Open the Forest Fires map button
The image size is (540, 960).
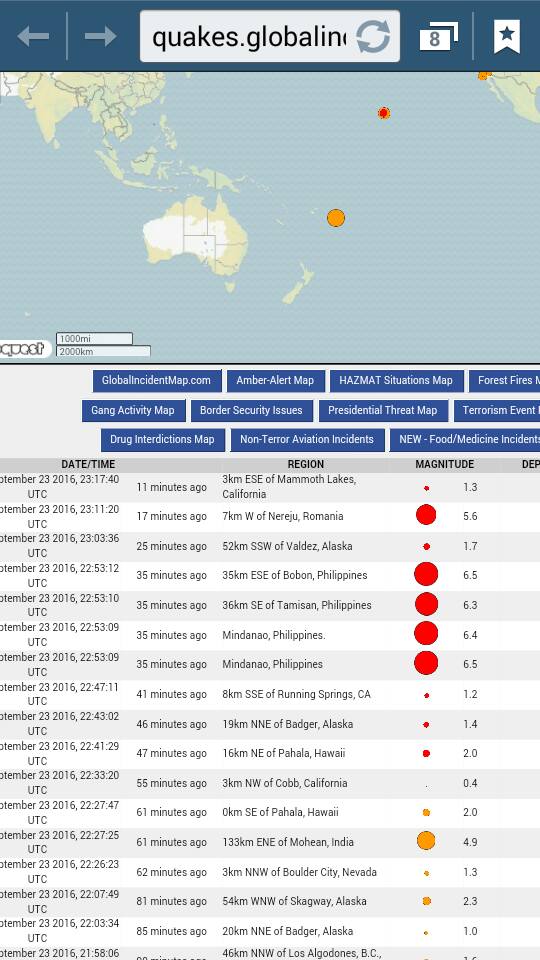(x=504, y=381)
